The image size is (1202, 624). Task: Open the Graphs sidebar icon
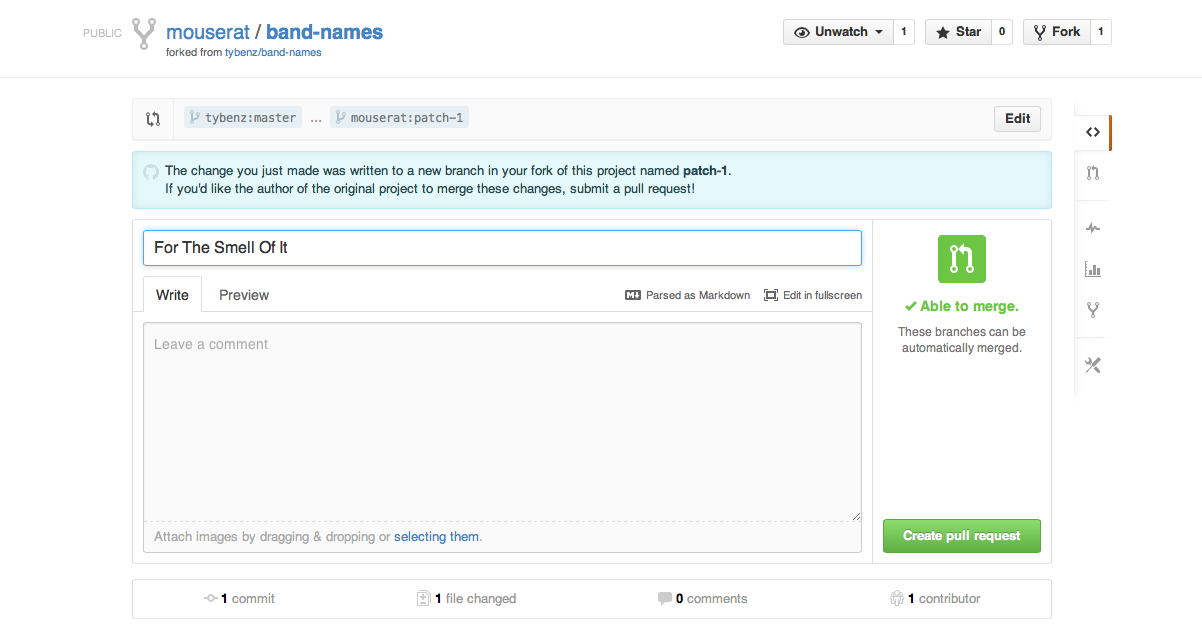point(1092,269)
